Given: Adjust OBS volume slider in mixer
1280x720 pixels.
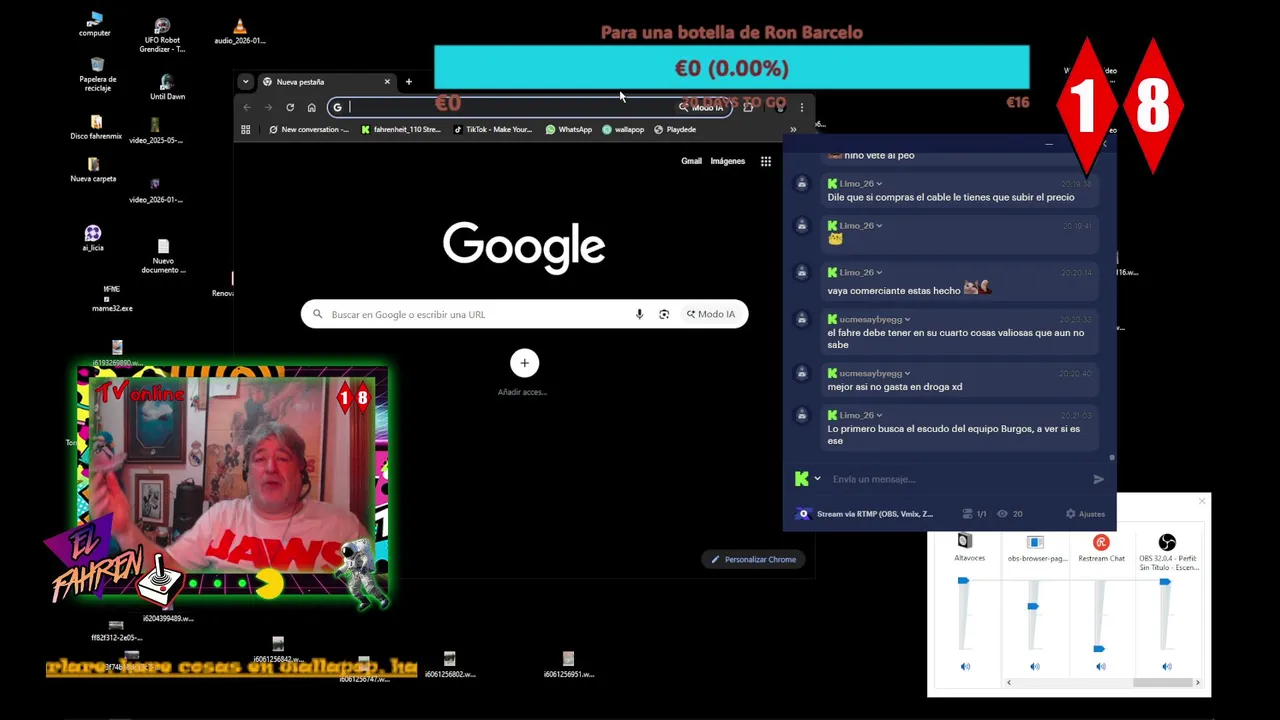Looking at the screenshot, I should point(1165,581).
